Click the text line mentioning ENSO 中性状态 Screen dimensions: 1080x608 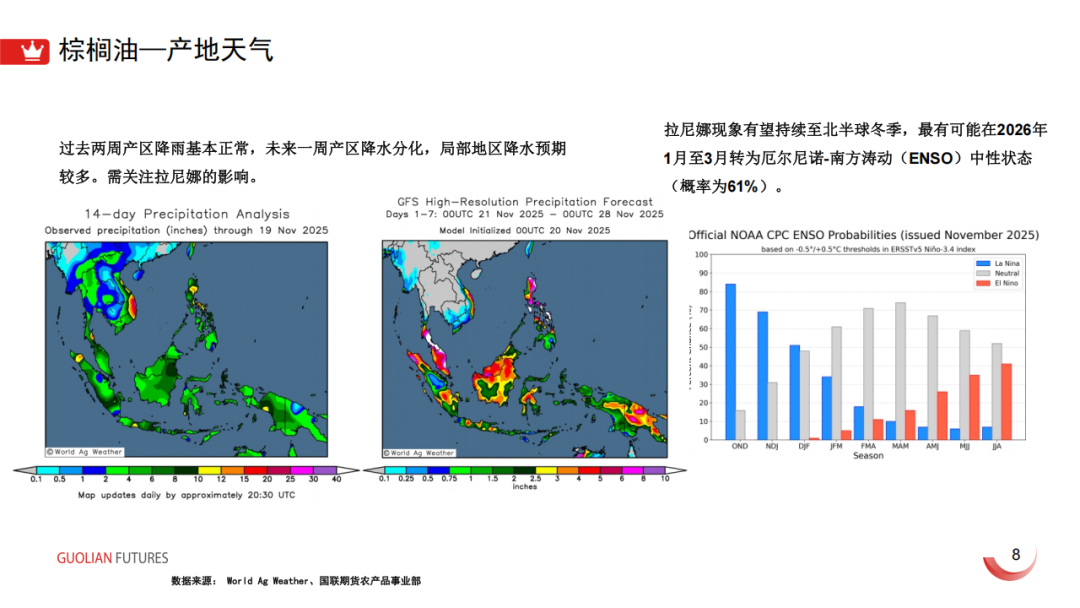848,158
